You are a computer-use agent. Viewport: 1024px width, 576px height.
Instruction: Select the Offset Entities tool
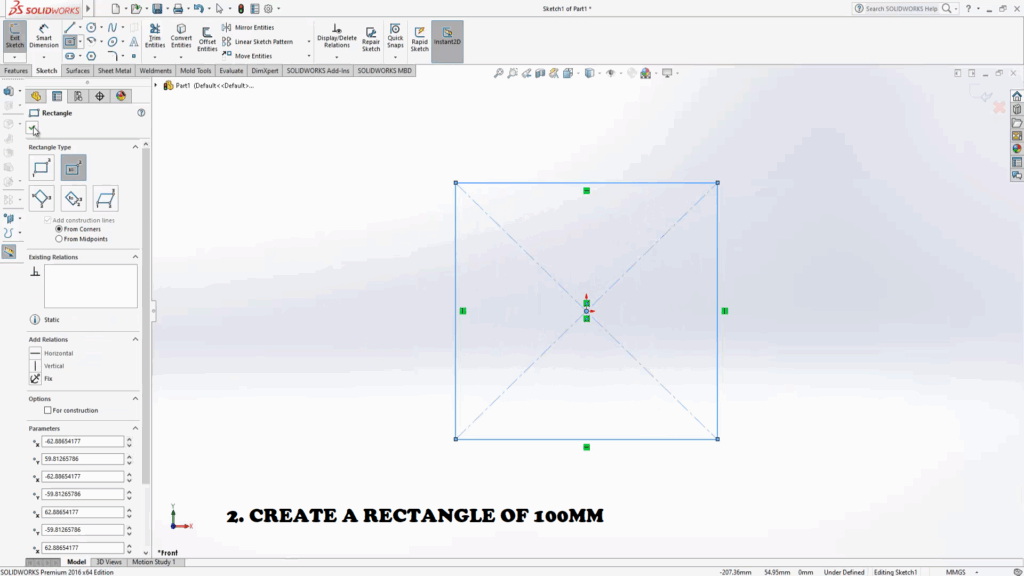[207, 38]
